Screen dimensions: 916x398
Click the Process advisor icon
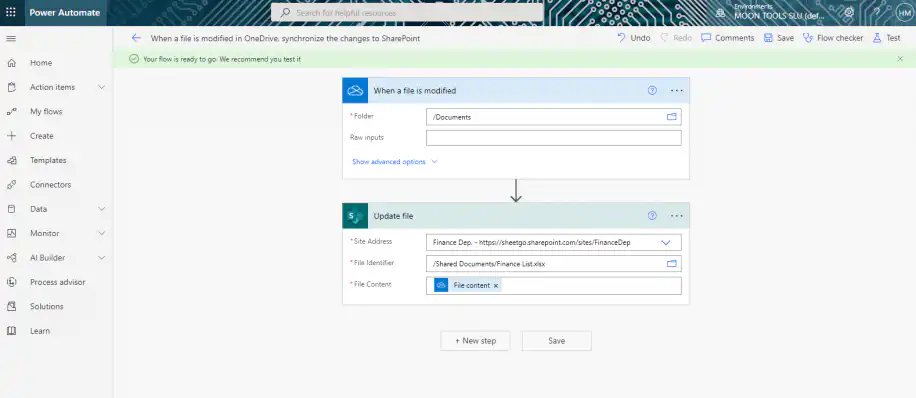pos(11,282)
